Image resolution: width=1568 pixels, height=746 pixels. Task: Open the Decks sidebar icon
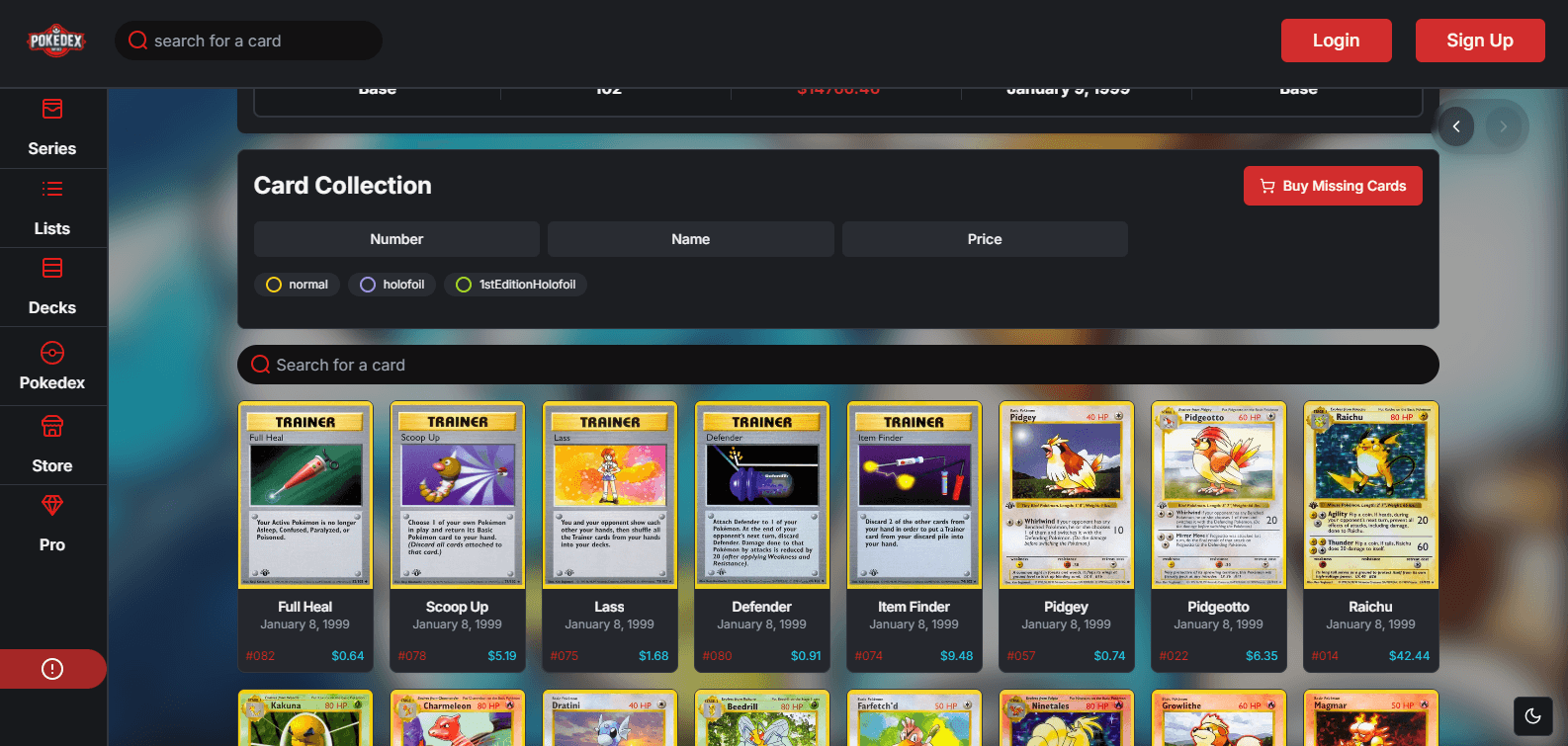click(52, 268)
